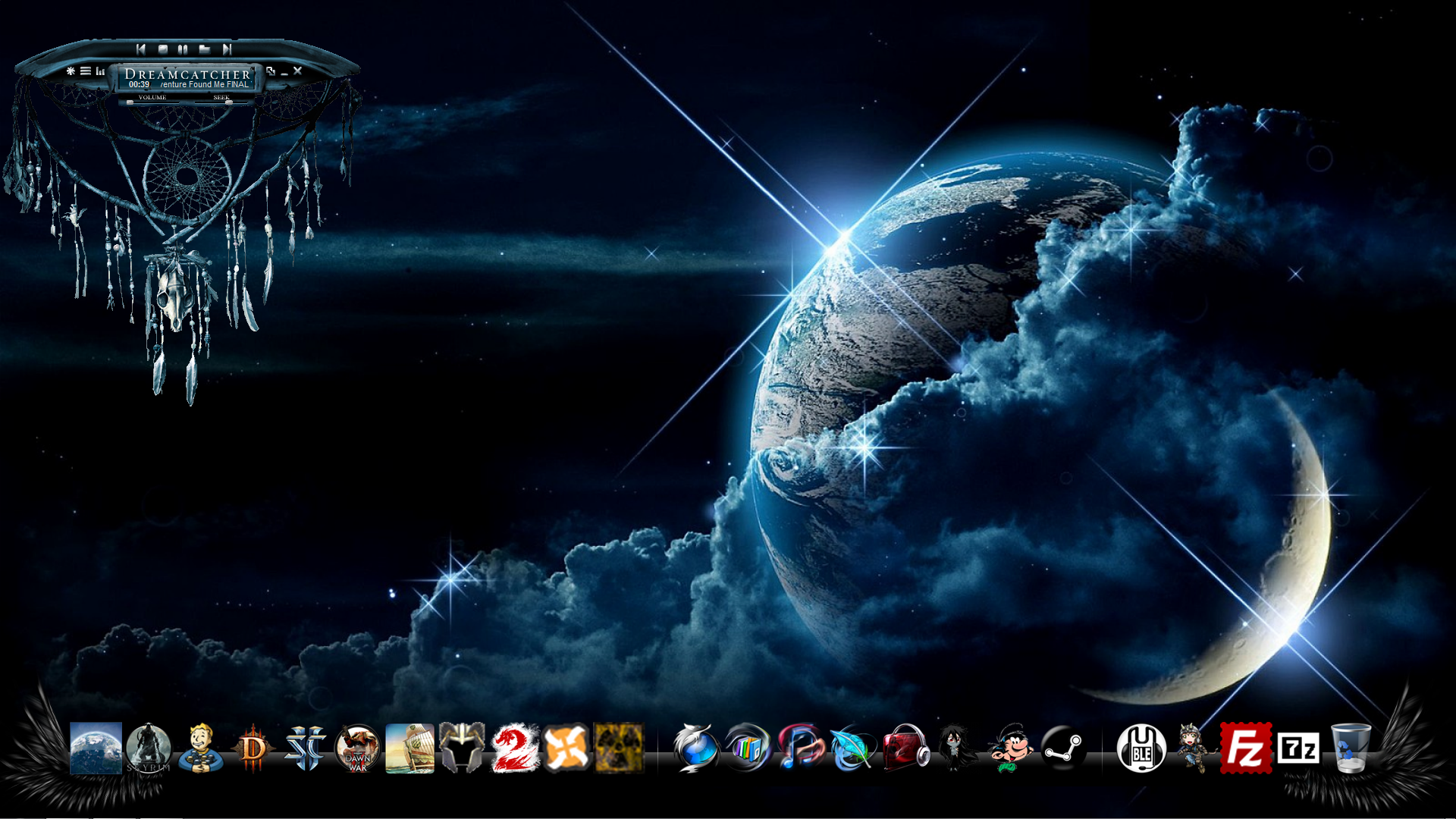Show the playlist via three-lines icon
The width and height of the screenshot is (1456, 819).
(x=86, y=71)
